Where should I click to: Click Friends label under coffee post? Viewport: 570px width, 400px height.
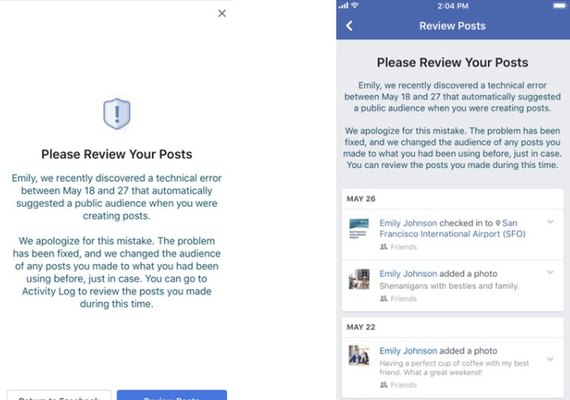(404, 385)
